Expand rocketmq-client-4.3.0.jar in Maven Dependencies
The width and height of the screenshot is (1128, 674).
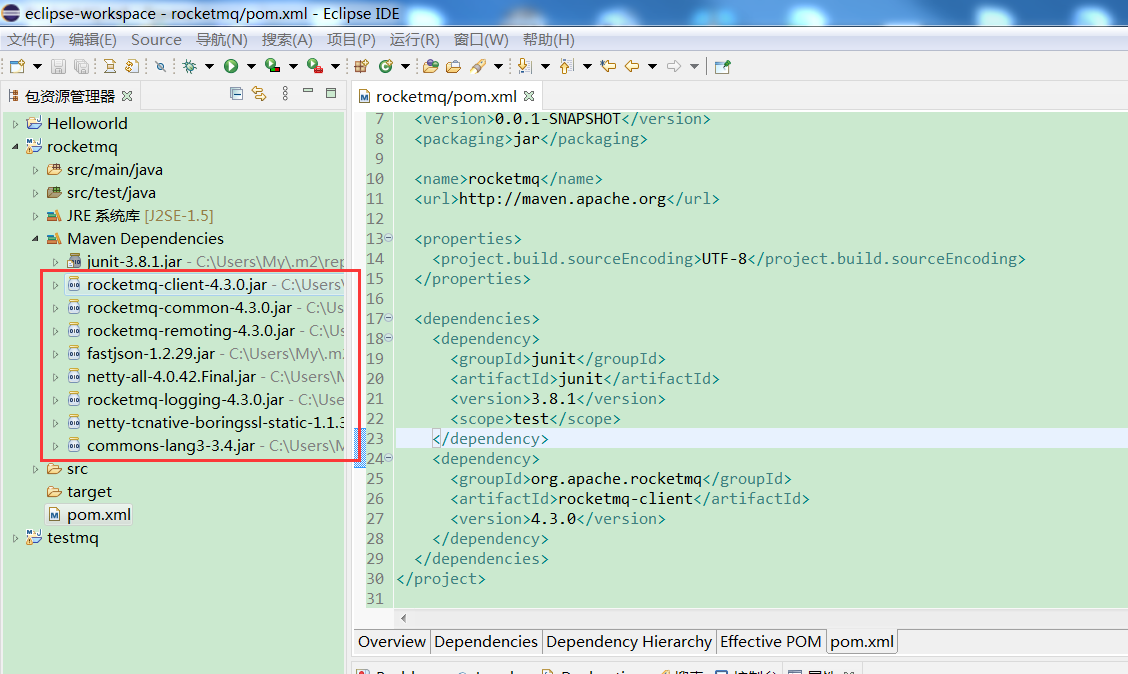pos(56,285)
